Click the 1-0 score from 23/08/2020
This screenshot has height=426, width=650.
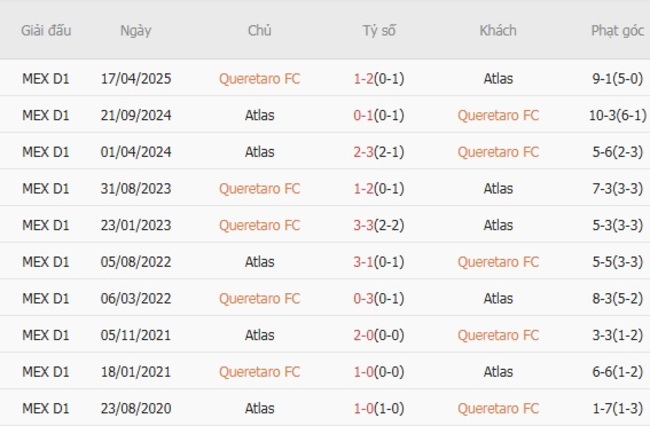point(363,408)
